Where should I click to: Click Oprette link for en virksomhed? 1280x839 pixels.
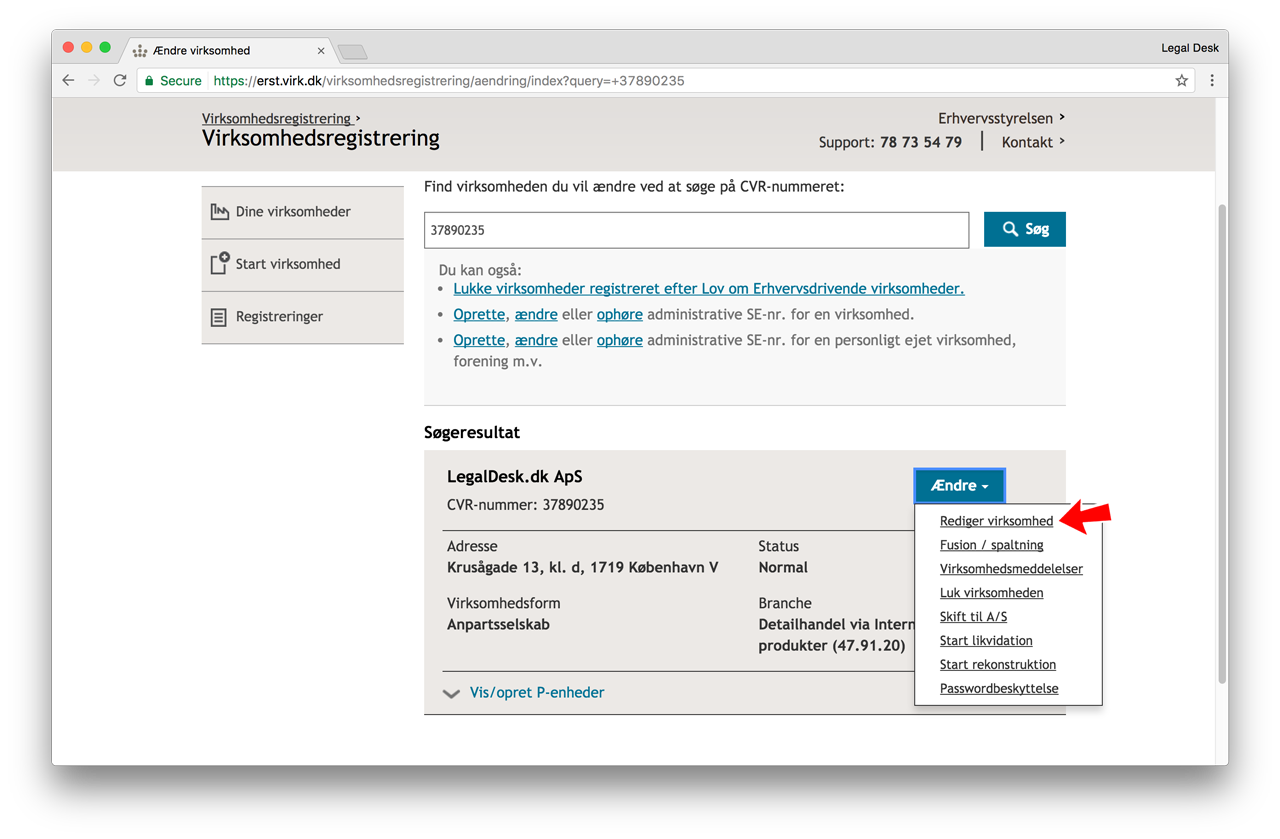click(x=479, y=314)
